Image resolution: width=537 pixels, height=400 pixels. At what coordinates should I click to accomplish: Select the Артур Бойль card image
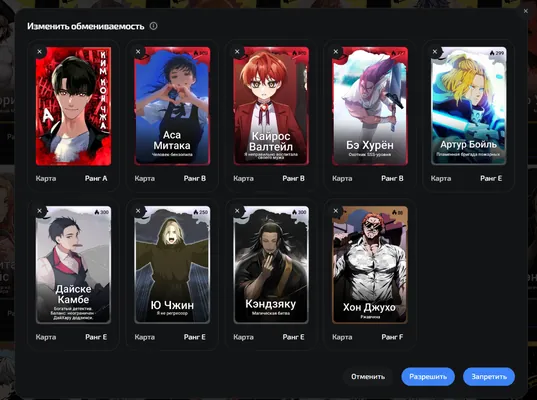[x=469, y=106]
